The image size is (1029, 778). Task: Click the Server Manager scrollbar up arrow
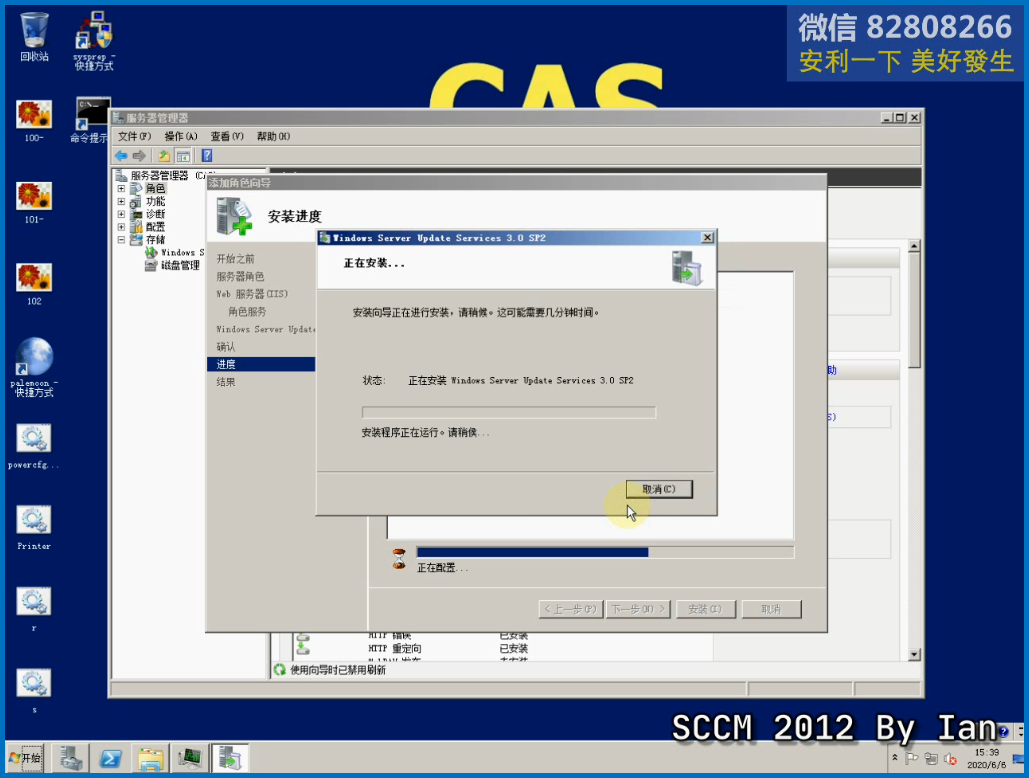(x=914, y=246)
